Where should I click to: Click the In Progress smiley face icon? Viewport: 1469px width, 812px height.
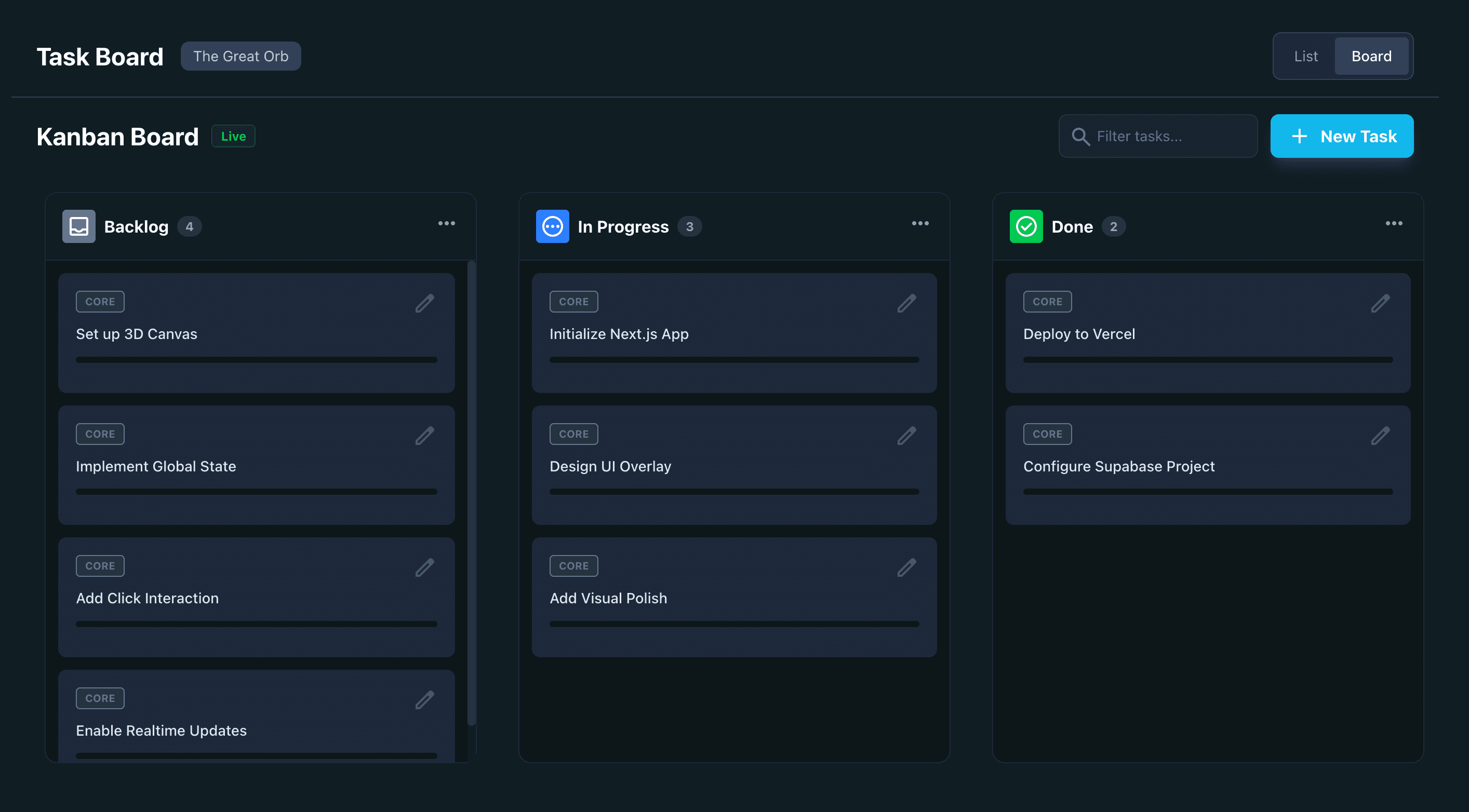click(x=552, y=226)
